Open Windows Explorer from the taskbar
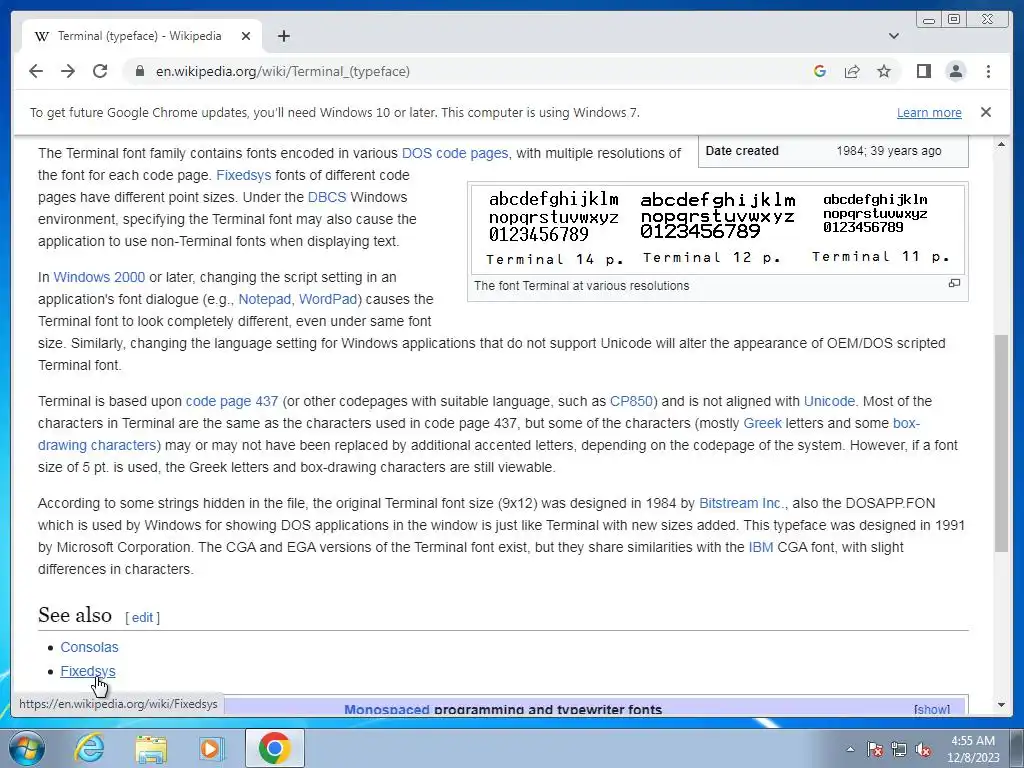Viewport: 1024px width, 768px height. (x=151, y=748)
